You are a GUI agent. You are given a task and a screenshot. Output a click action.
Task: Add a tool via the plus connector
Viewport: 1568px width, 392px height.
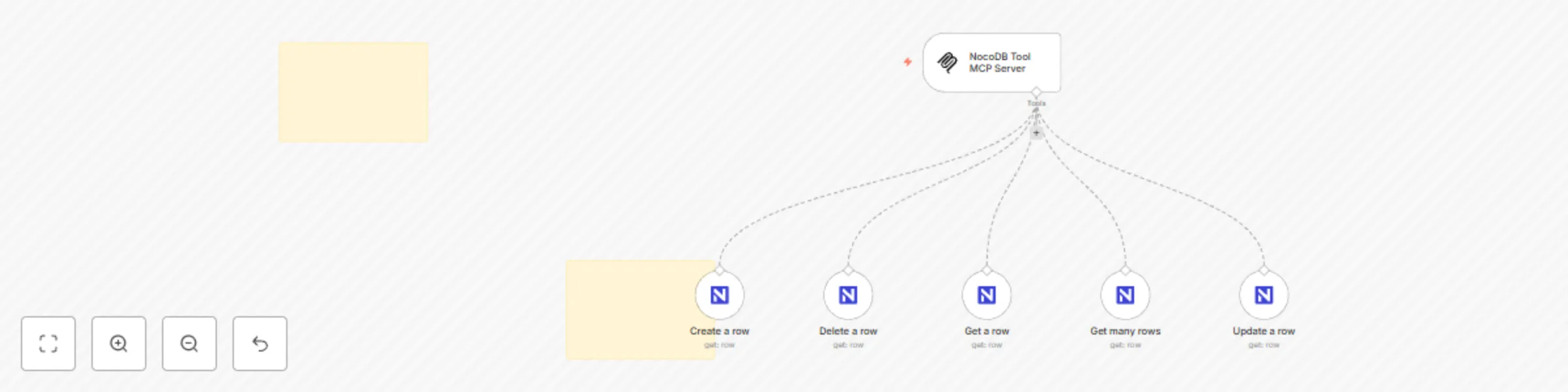click(1036, 133)
